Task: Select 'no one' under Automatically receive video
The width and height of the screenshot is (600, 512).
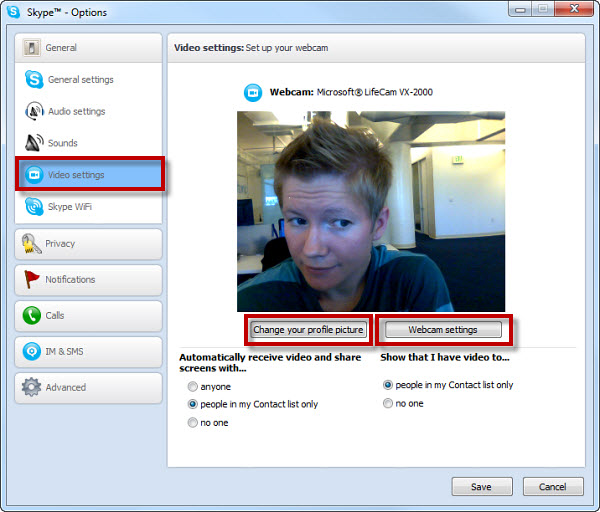Action: click(192, 423)
